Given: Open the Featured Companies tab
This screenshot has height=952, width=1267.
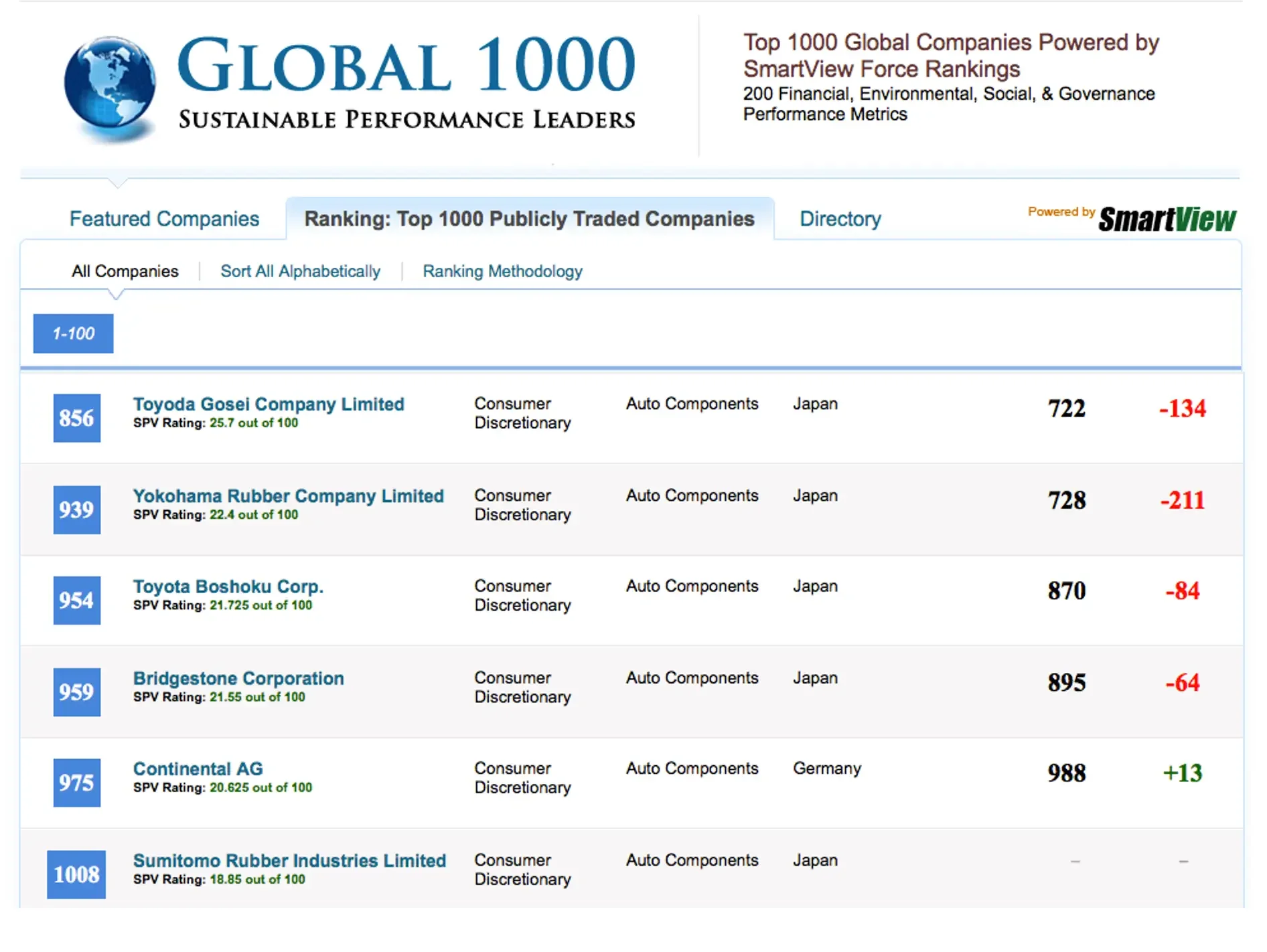Looking at the screenshot, I should [x=164, y=219].
